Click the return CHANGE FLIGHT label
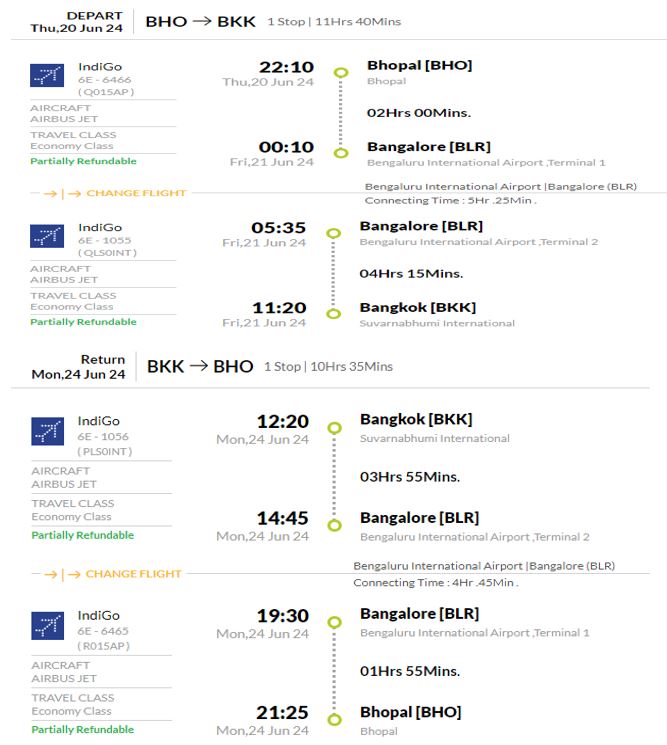This screenshot has height=745, width=667. (x=133, y=574)
